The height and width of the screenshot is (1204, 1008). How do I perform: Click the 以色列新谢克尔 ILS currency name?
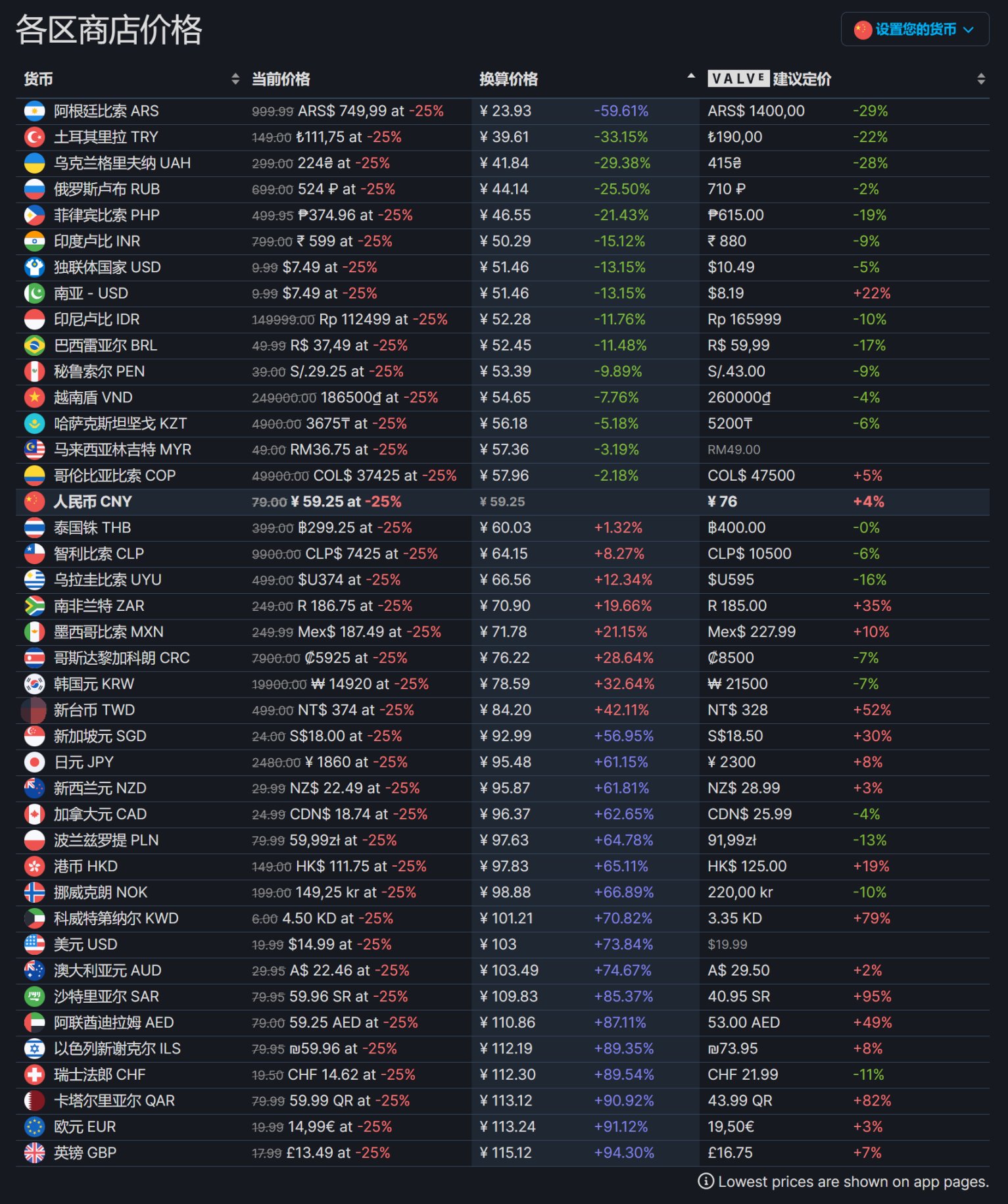118,1049
